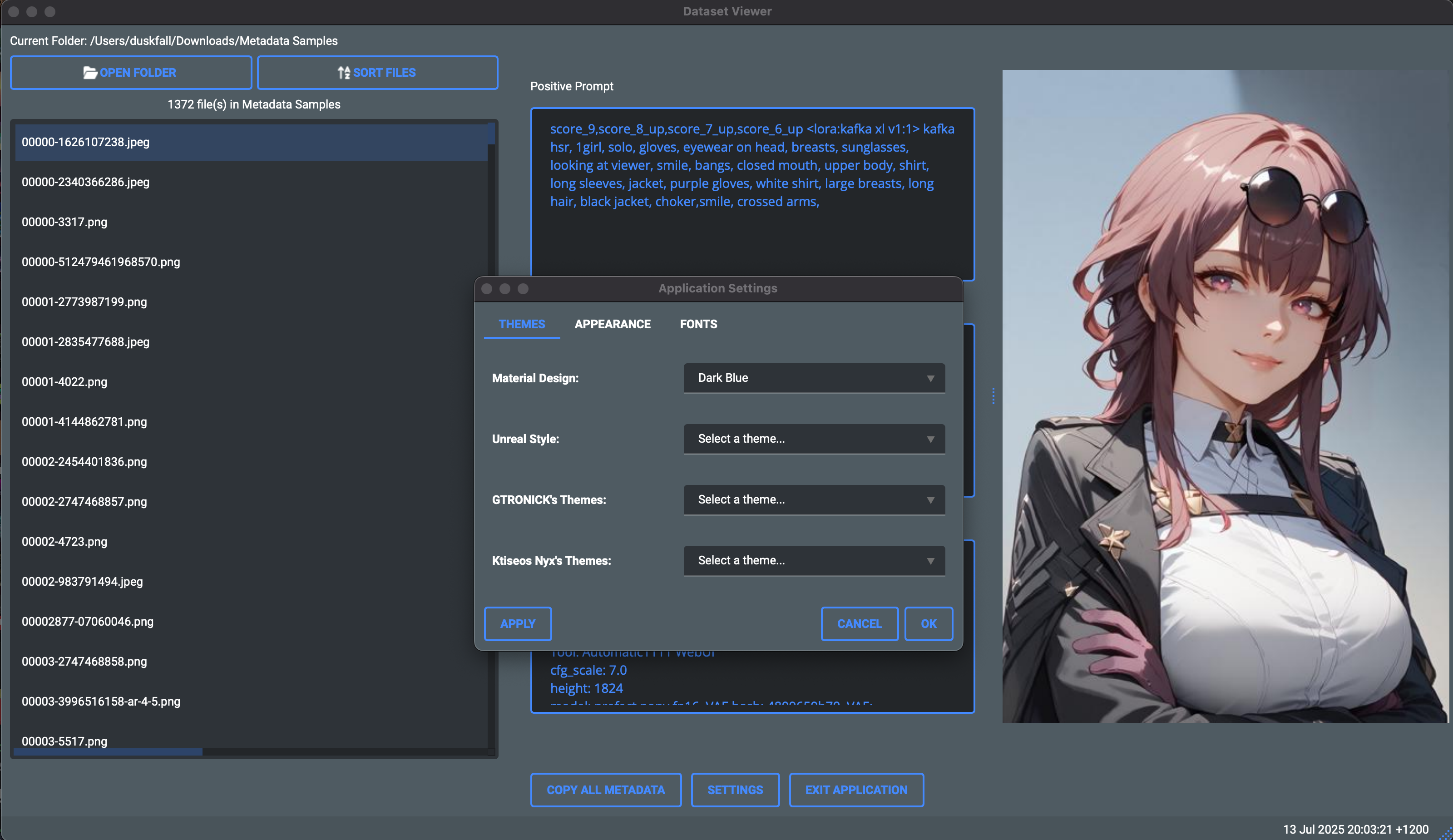
Task: Select file 00001-4022.png in the file list
Action: click(64, 382)
